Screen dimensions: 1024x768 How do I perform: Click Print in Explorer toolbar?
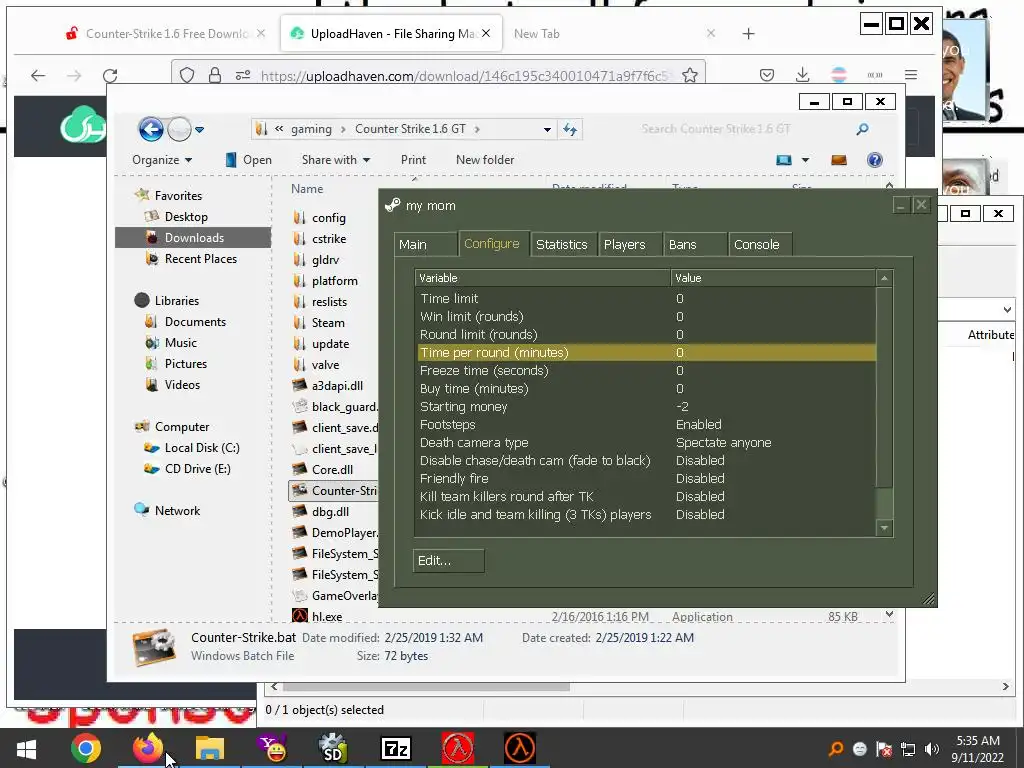[413, 160]
